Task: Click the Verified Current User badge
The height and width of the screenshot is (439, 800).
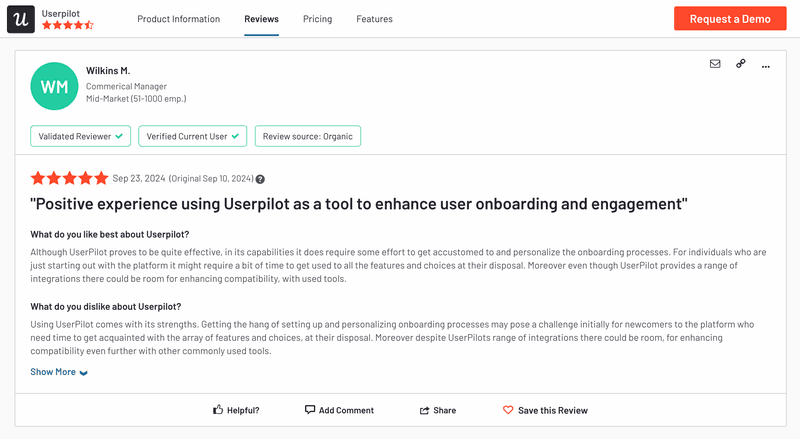Action: [193, 136]
